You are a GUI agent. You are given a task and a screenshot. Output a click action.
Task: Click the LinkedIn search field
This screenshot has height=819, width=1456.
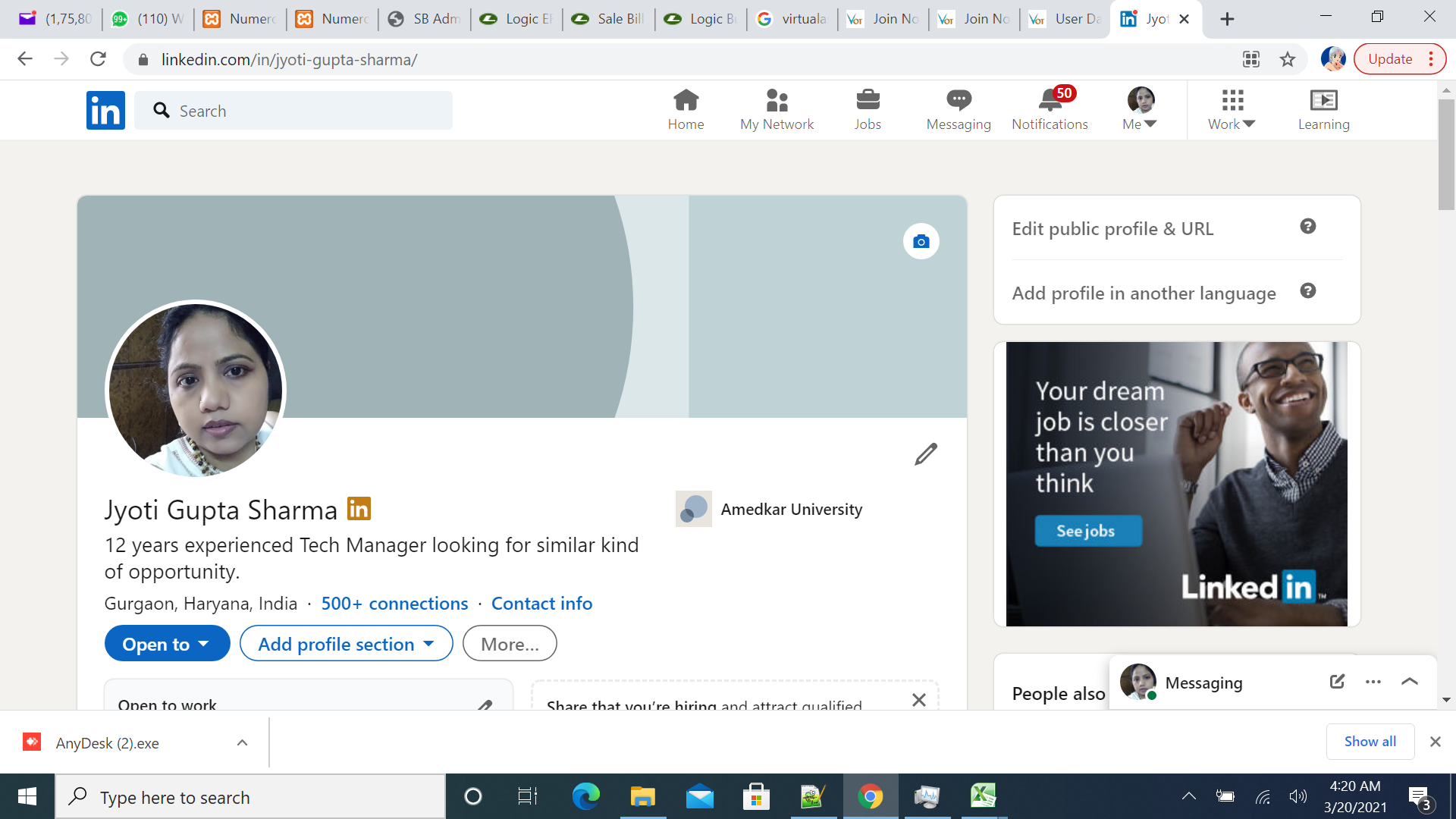point(293,111)
